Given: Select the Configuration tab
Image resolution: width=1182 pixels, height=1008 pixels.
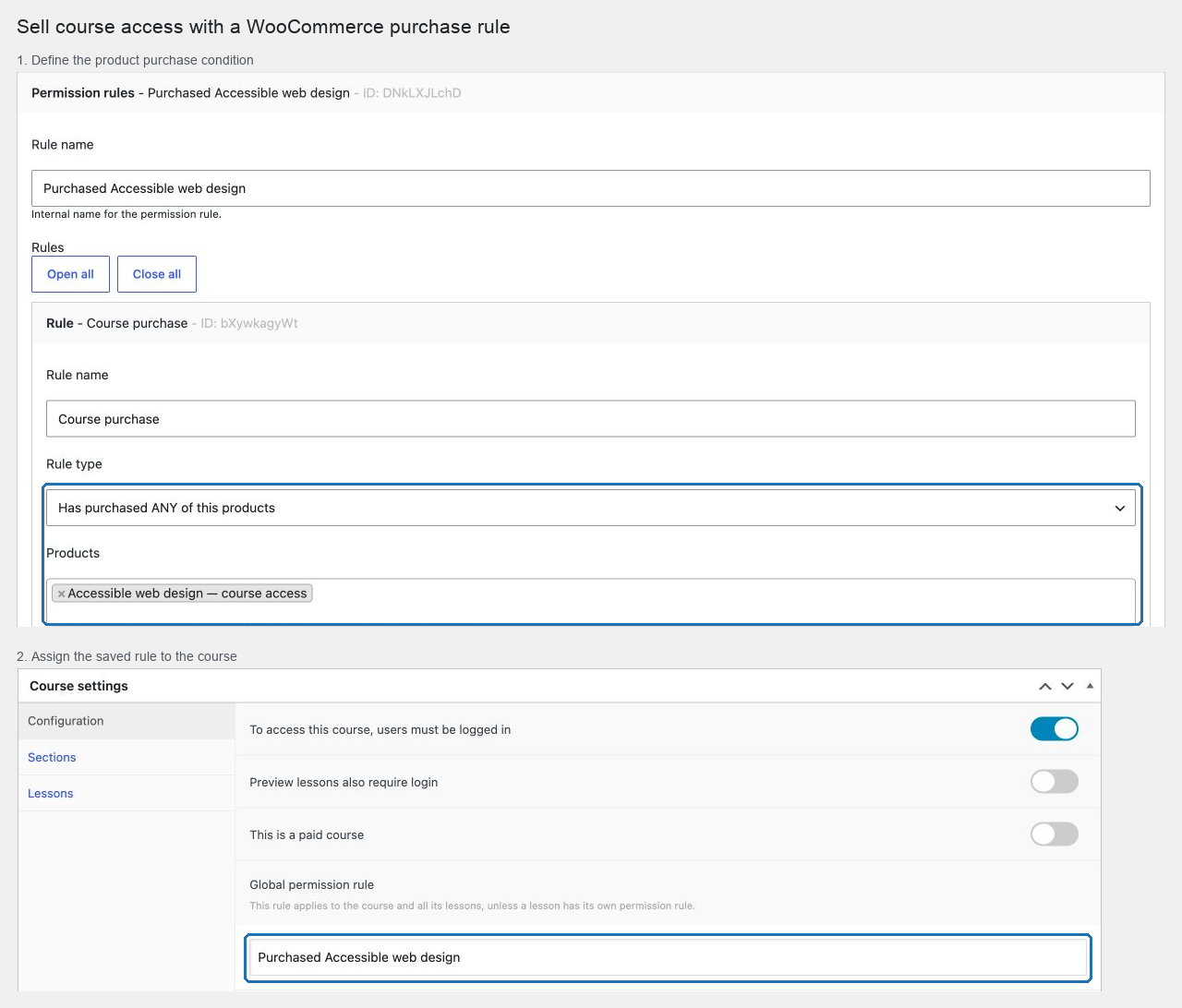Looking at the screenshot, I should pyautogui.click(x=127, y=721).
